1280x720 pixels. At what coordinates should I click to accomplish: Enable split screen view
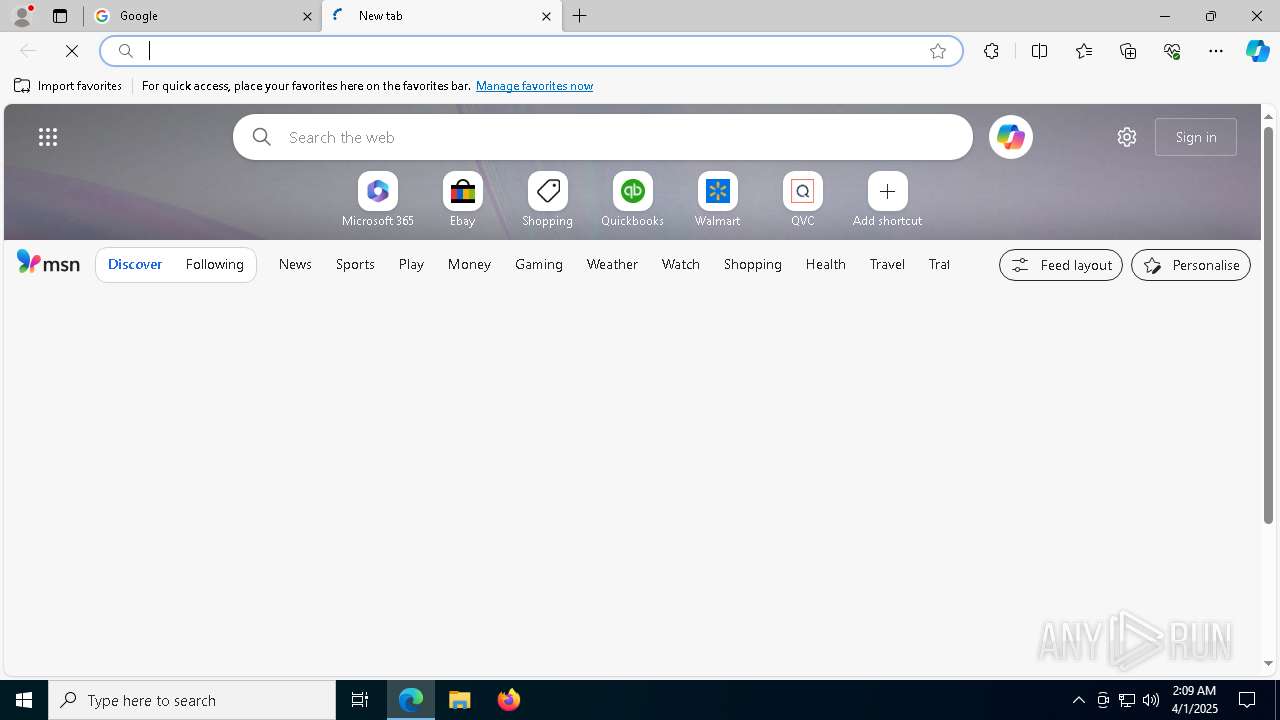point(1040,51)
